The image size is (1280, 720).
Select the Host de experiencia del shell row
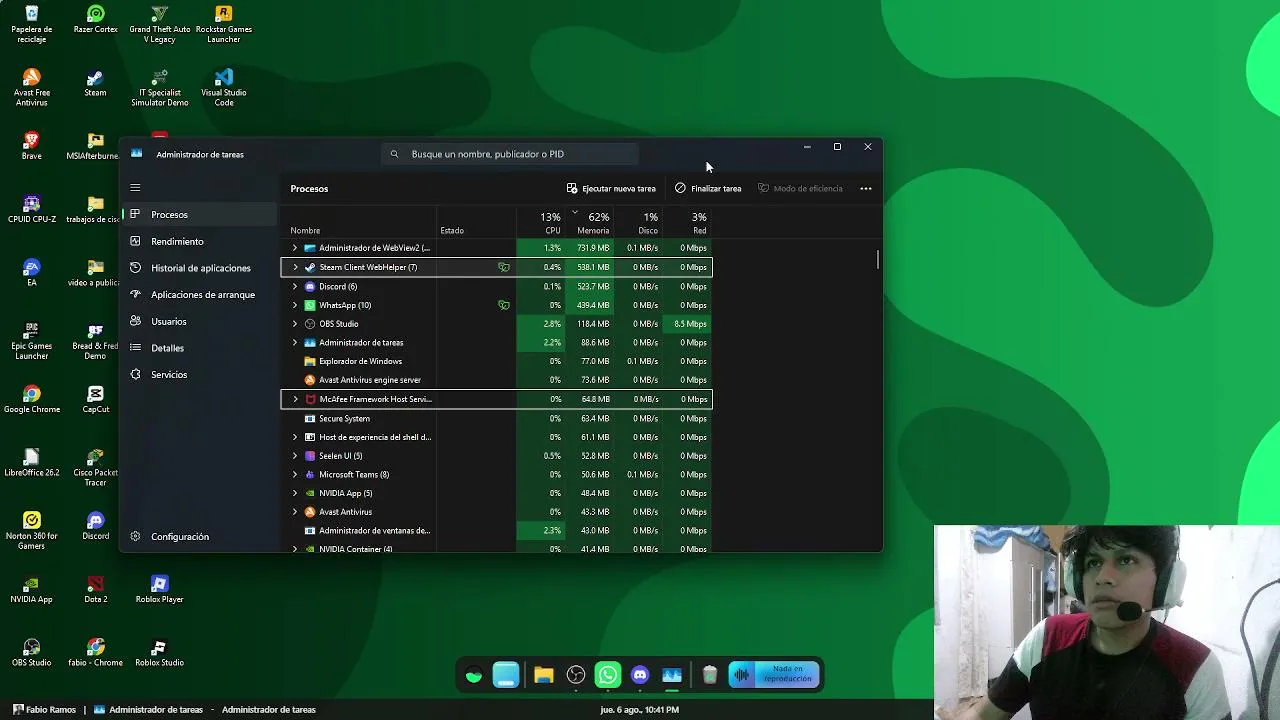497,437
